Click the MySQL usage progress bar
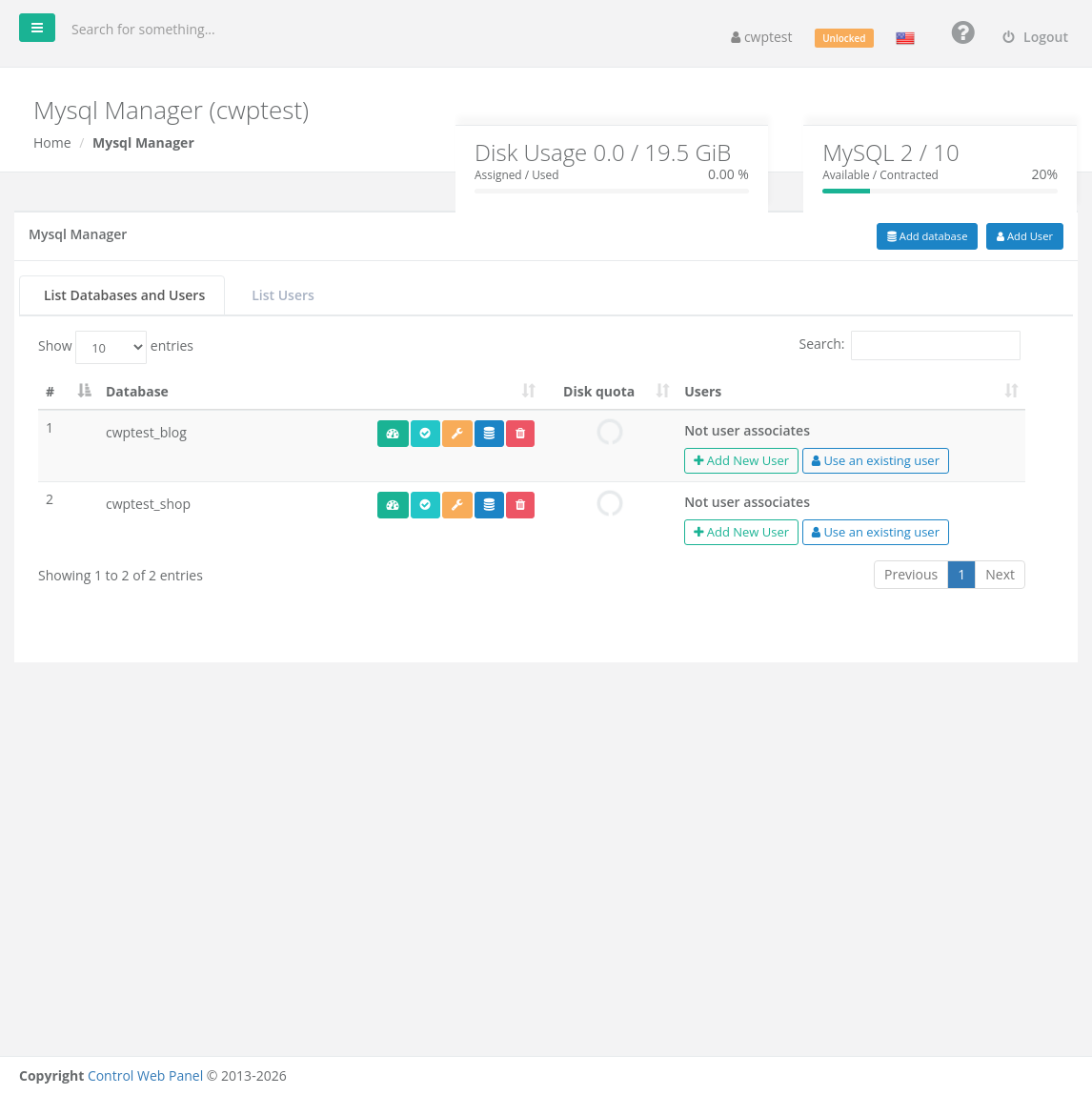Image resolution: width=1092 pixels, height=1095 pixels. point(940,191)
